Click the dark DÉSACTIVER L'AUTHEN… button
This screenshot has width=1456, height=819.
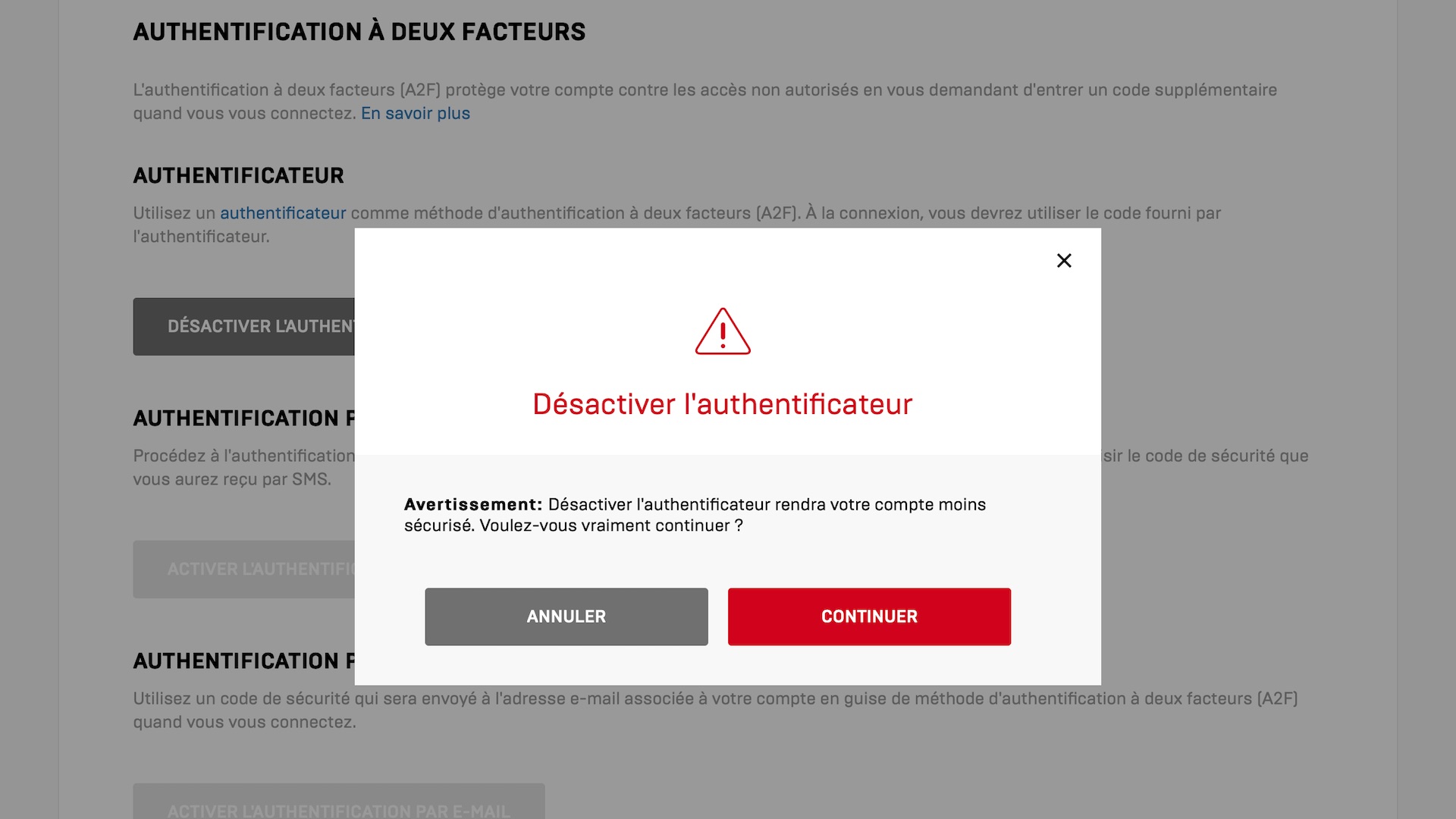click(244, 327)
